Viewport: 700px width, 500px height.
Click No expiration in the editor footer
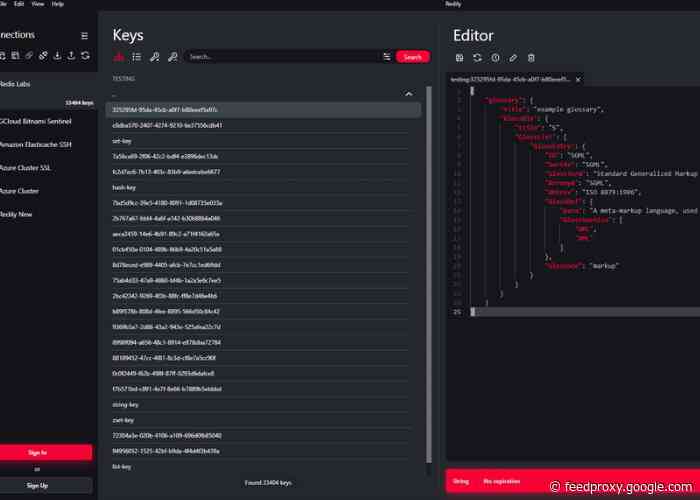point(501,481)
